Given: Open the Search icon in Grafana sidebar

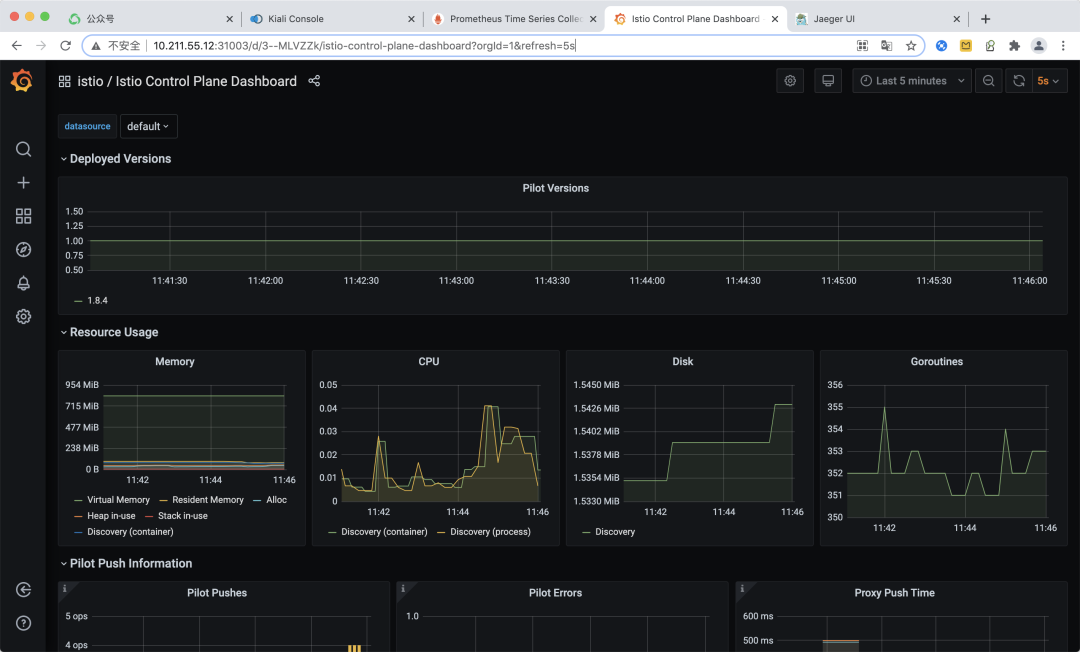Looking at the screenshot, I should [x=23, y=149].
